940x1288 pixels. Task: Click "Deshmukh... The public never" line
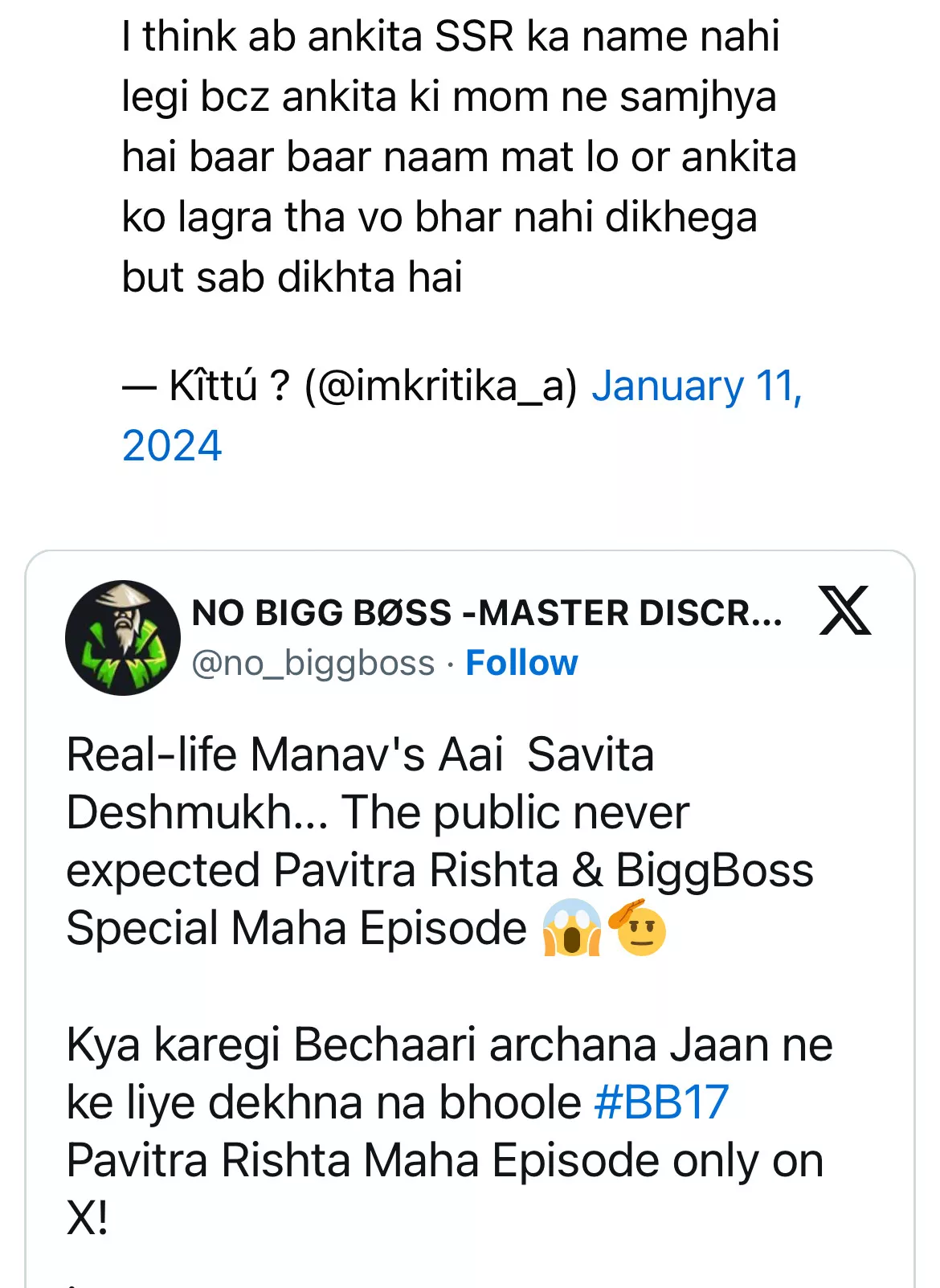coord(378,813)
